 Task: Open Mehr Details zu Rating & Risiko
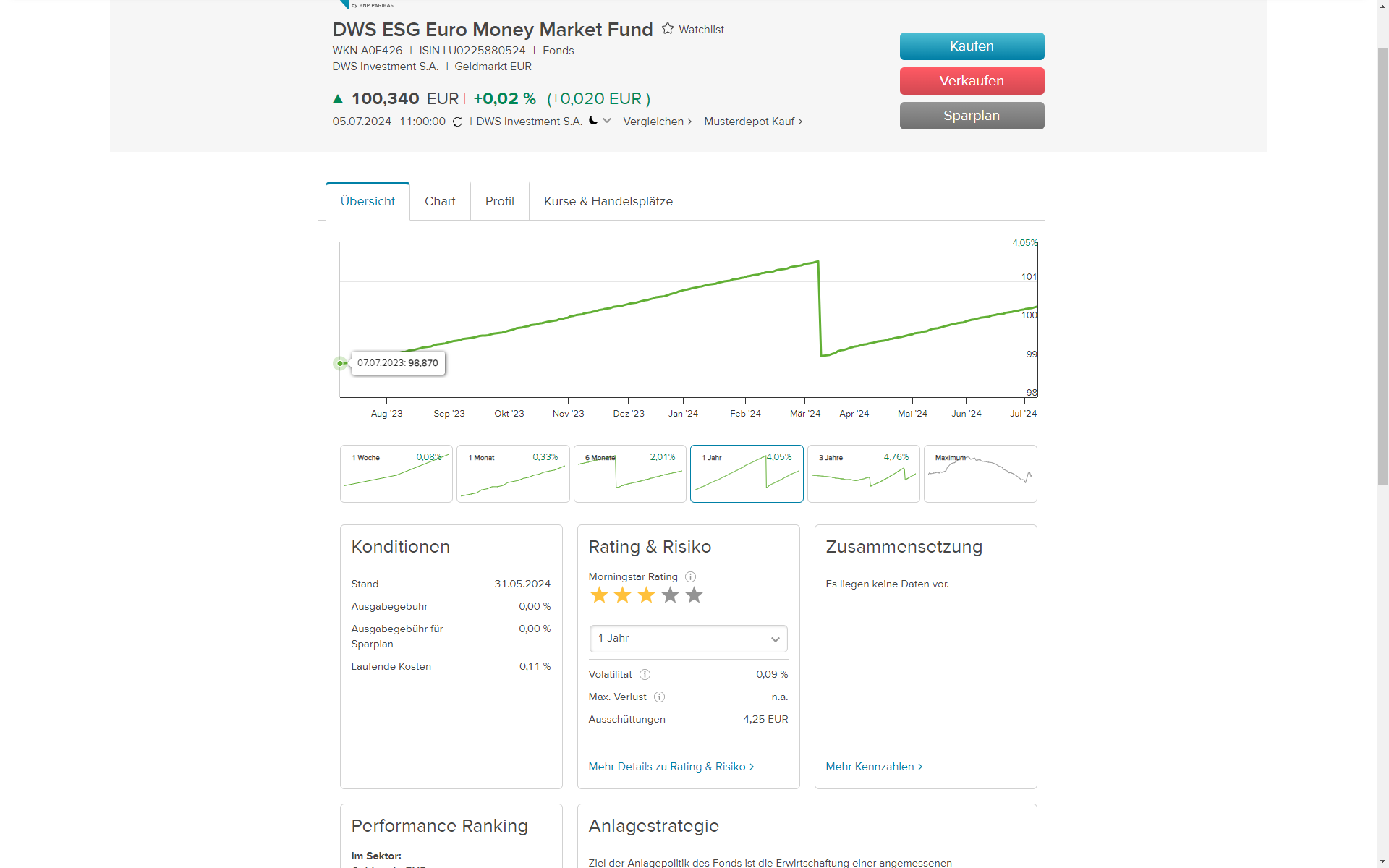click(671, 767)
